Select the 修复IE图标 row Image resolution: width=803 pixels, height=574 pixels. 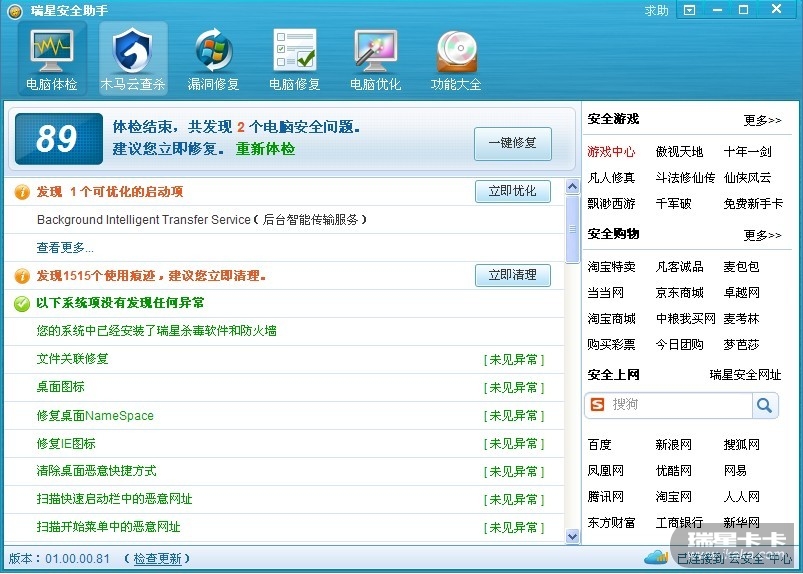(x=284, y=443)
